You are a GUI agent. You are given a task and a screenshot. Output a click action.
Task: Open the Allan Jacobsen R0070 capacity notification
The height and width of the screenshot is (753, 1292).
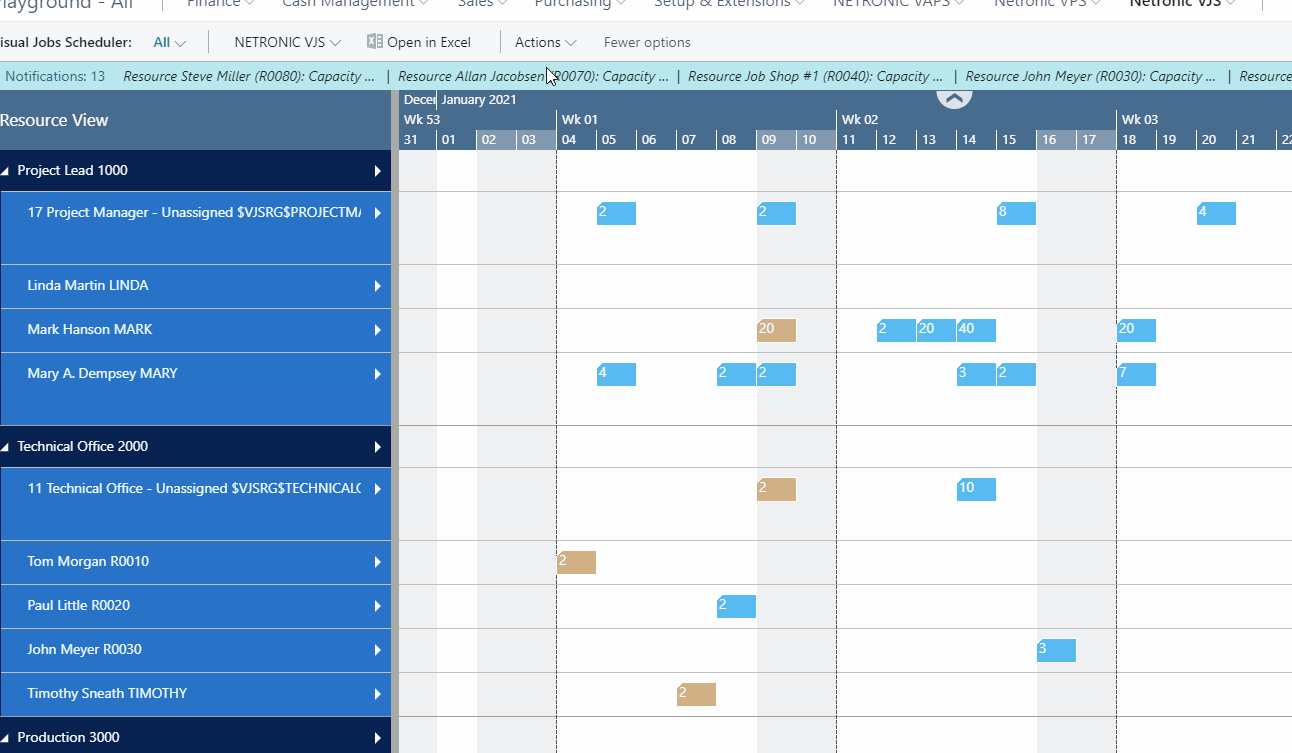(533, 76)
